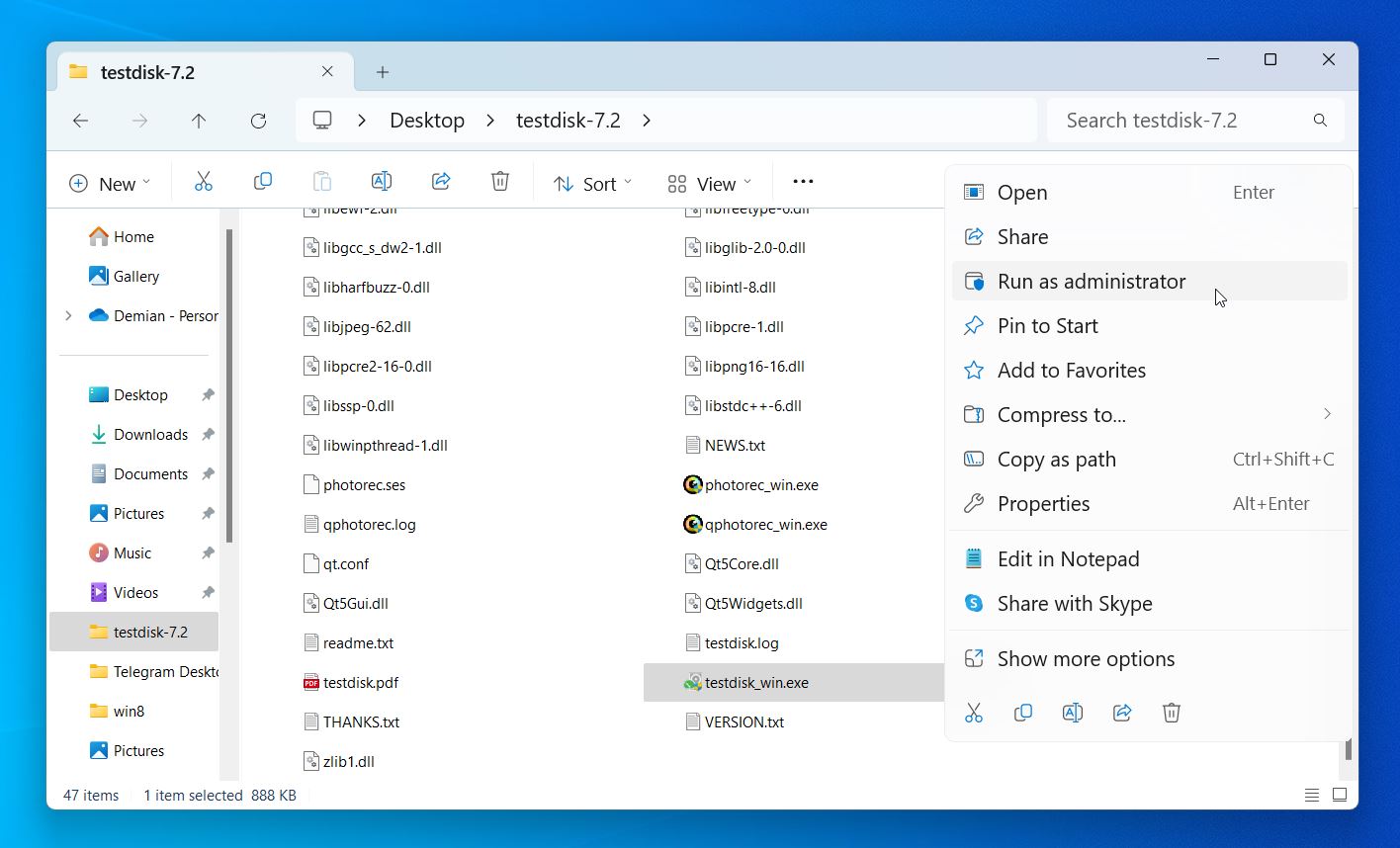This screenshot has width=1400, height=848.
Task: Open the See more ellipsis menu
Action: pyautogui.click(x=803, y=182)
